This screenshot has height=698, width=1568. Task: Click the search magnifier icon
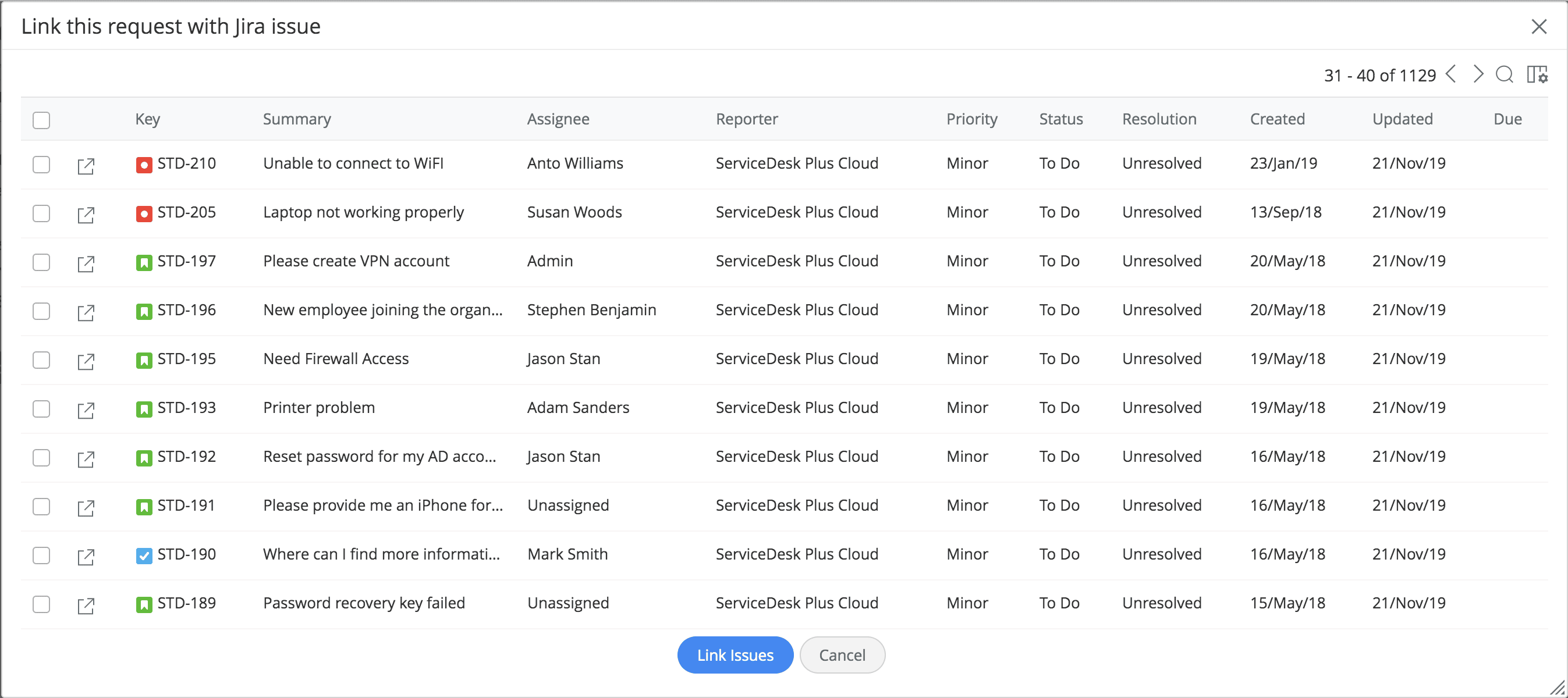[1504, 75]
